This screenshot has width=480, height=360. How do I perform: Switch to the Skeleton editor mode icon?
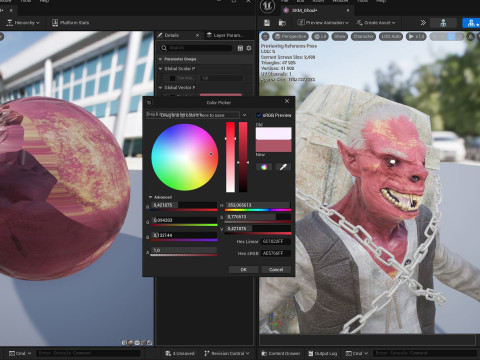443,23
